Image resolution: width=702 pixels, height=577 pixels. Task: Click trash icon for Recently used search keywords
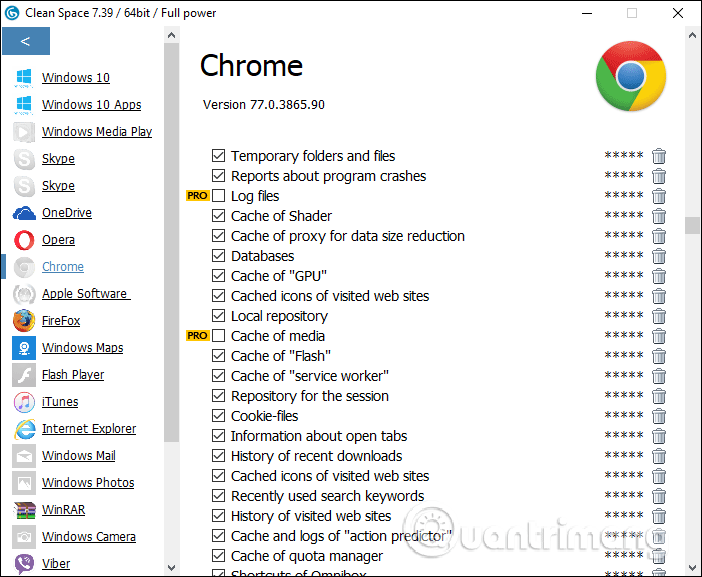(x=659, y=496)
